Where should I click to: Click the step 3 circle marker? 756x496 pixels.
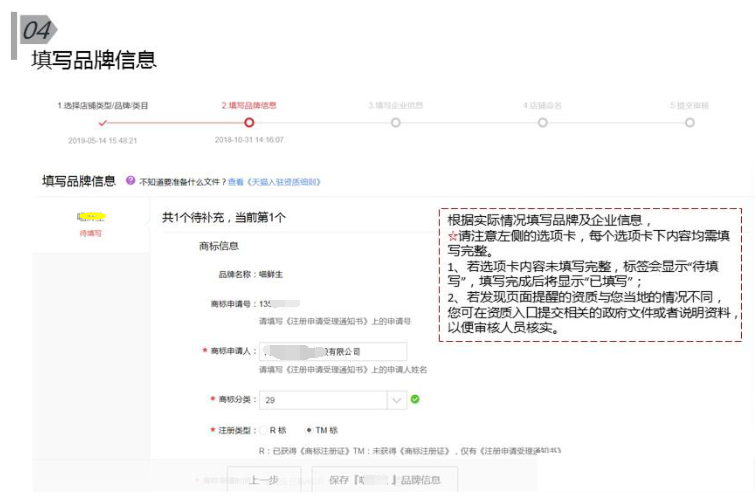coord(396,122)
